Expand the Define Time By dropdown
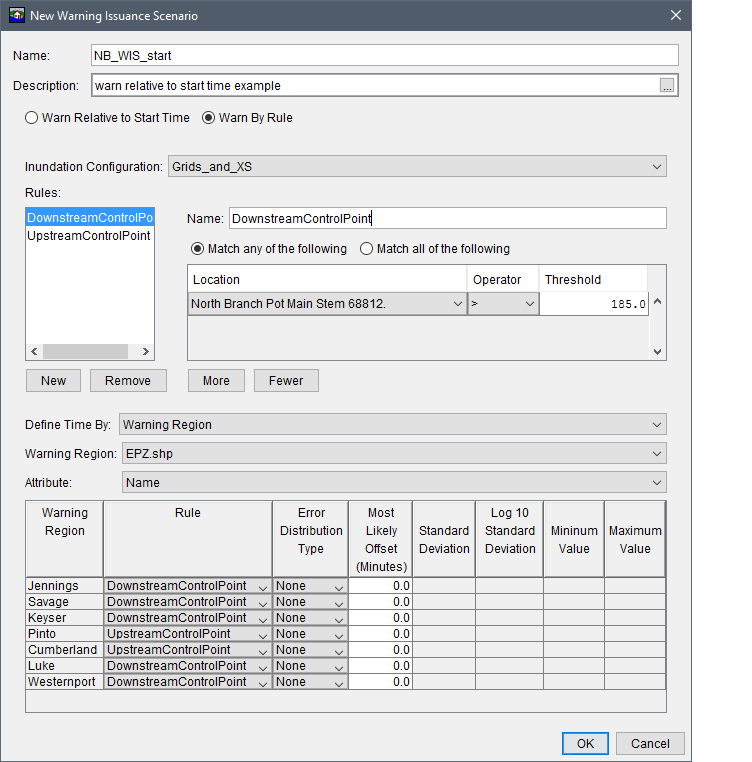Viewport: 752px width, 762px height. click(x=392, y=425)
